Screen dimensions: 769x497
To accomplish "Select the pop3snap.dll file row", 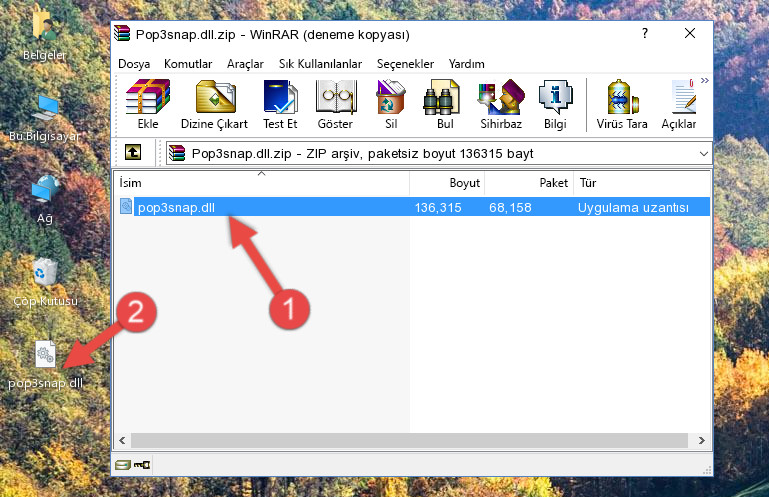I will pos(414,207).
